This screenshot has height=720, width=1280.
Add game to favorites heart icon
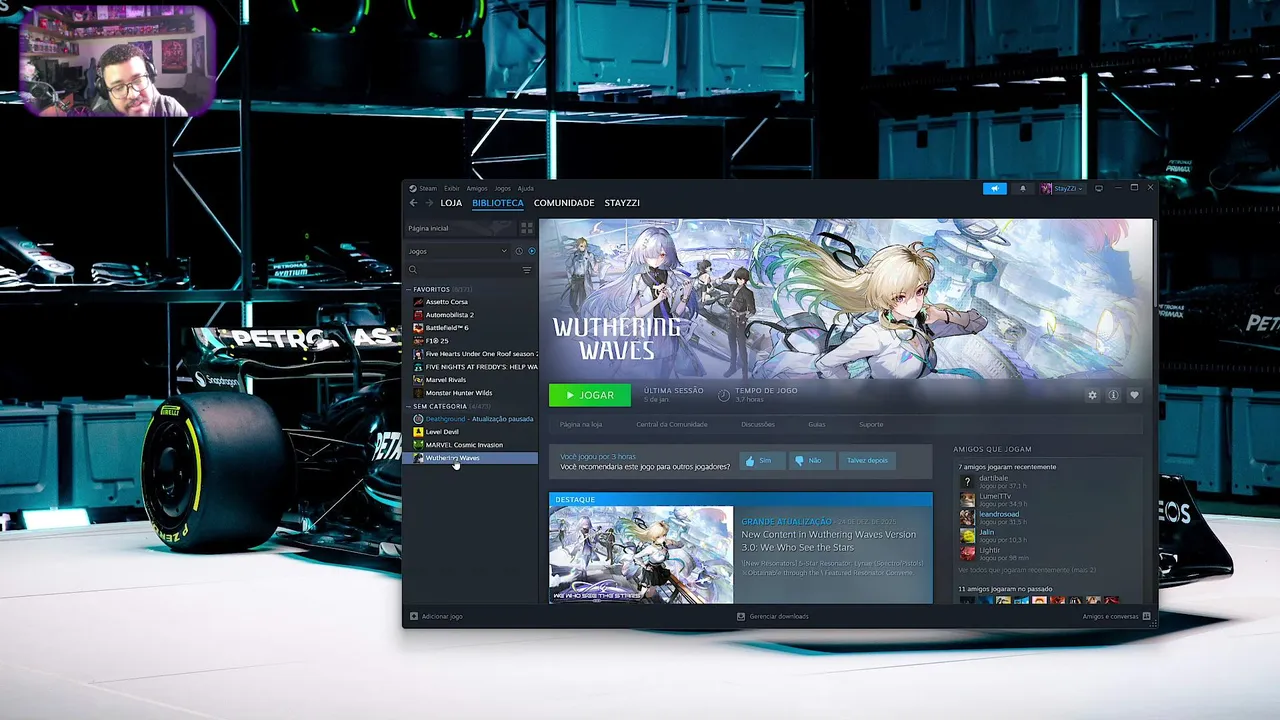tap(1134, 395)
